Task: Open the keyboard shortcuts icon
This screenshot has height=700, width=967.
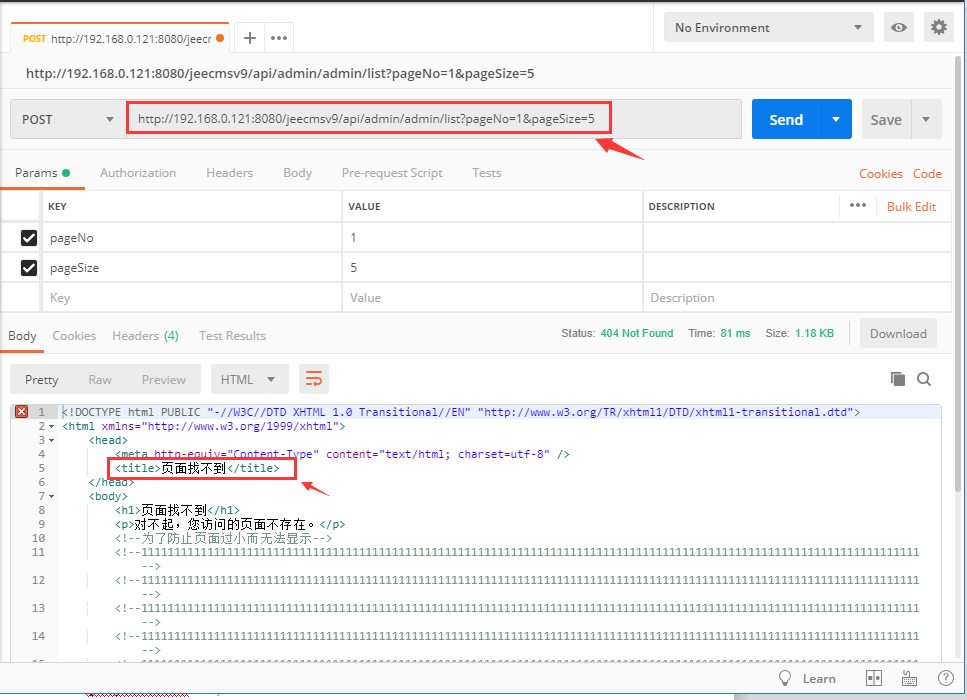Action: coord(909,678)
